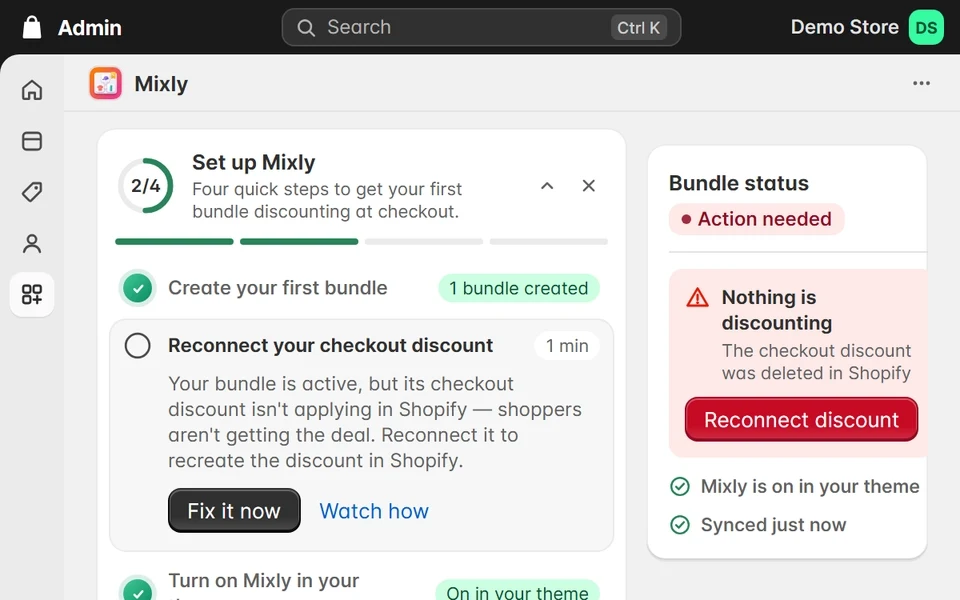Open the Home icon in sidebar
This screenshot has height=600, width=960.
point(32,90)
